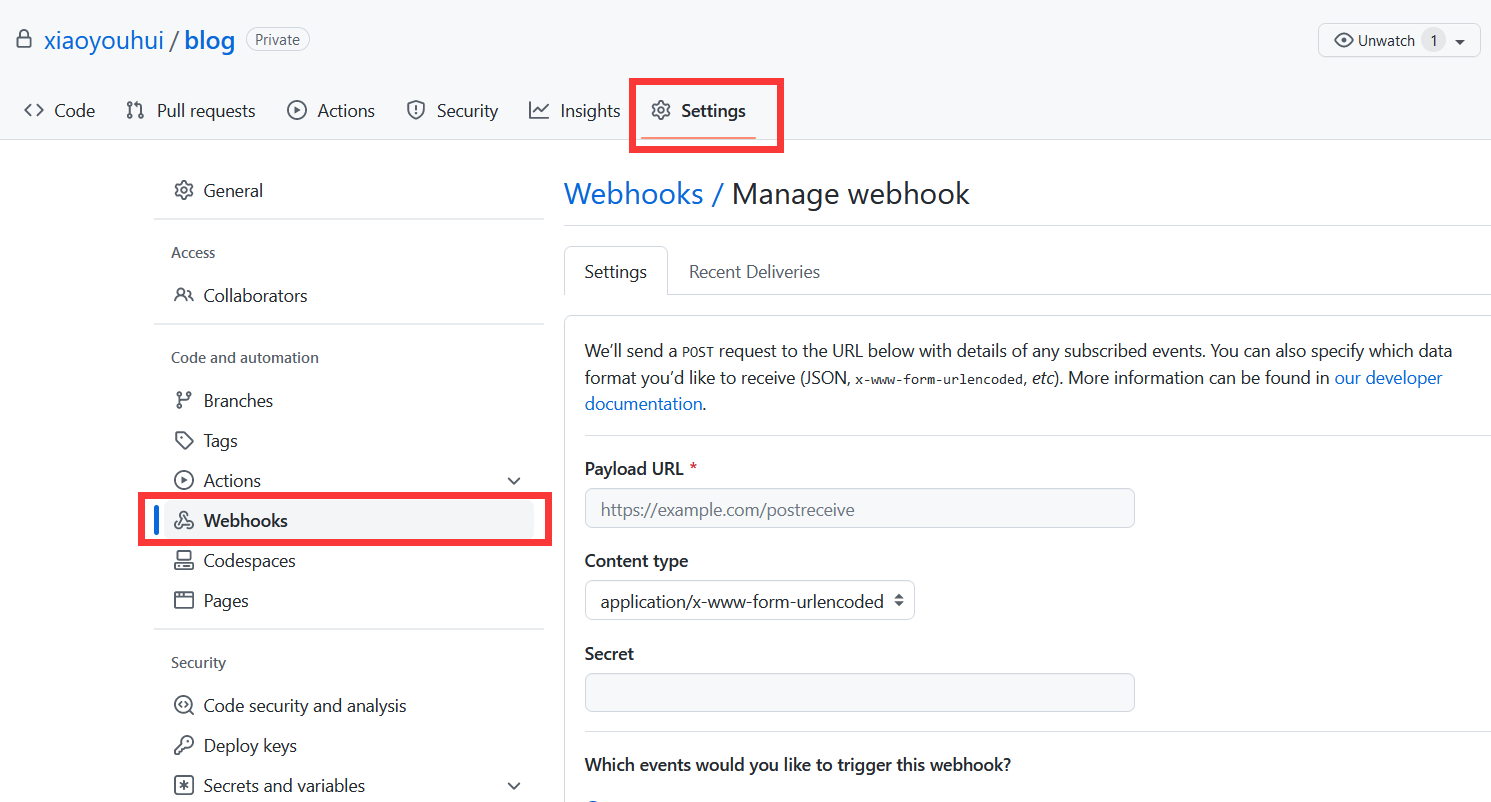Click the Codespaces icon in sidebar
Viewport: 1491px width, 802px height.
(x=184, y=561)
